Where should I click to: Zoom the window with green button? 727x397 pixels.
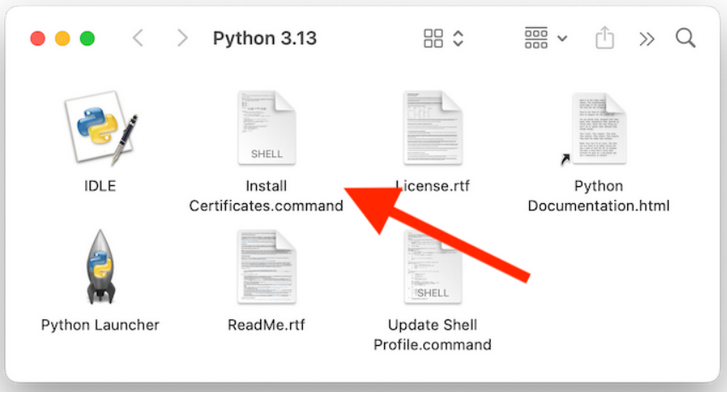pos(87,38)
